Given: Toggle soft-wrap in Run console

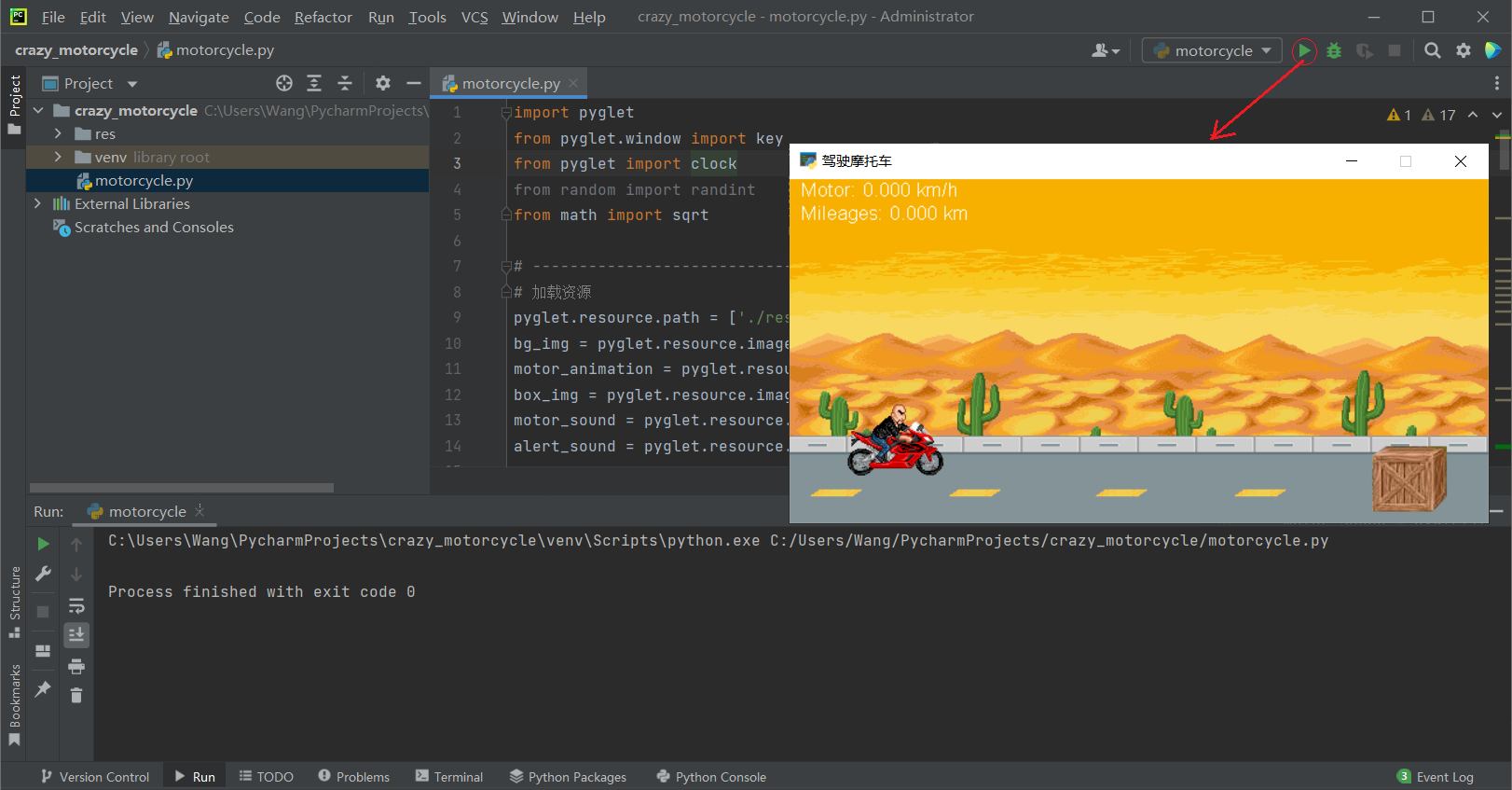Looking at the screenshot, I should [x=76, y=605].
